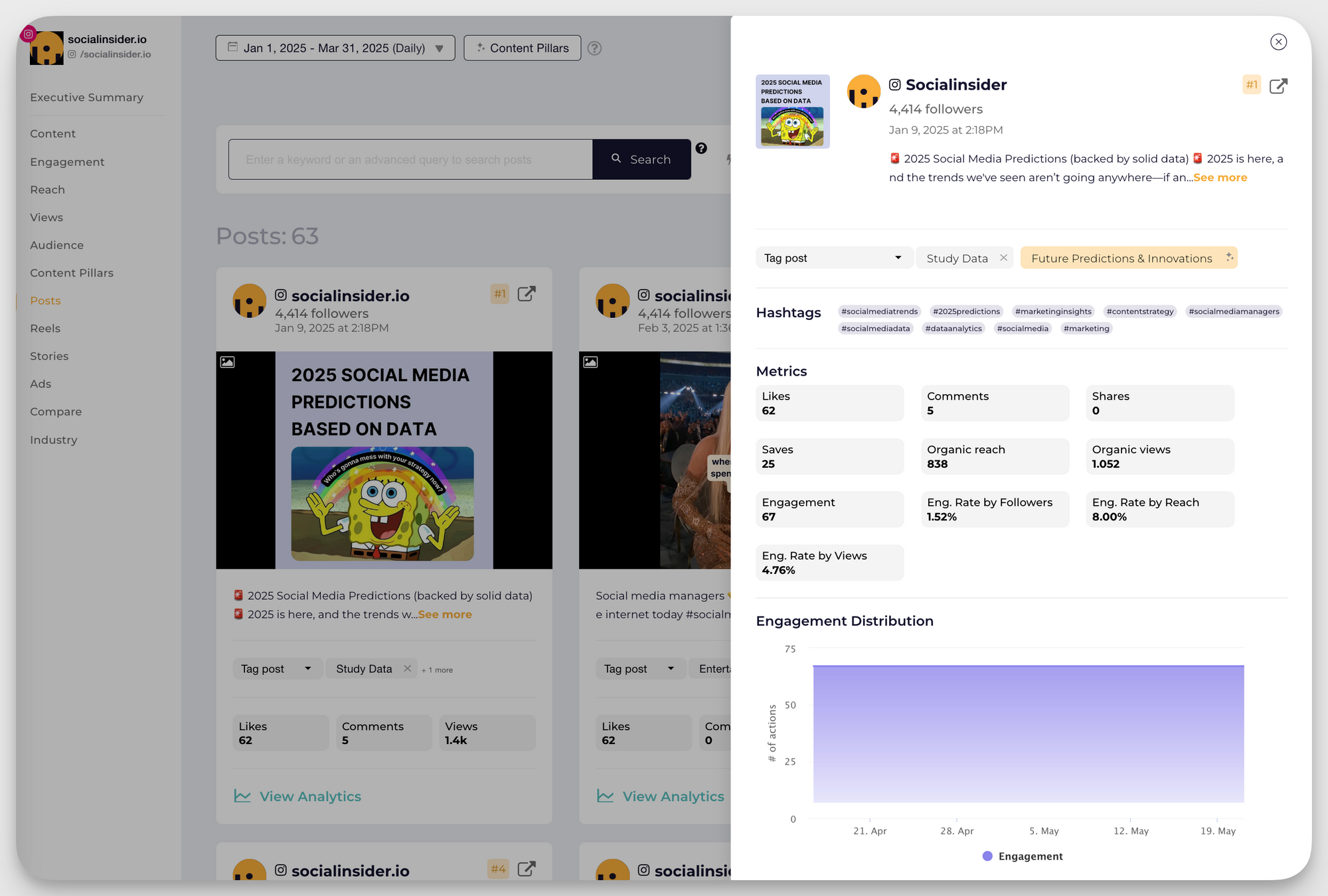Go to Engagement section in sidebar
This screenshot has height=896, width=1328.
(67, 162)
